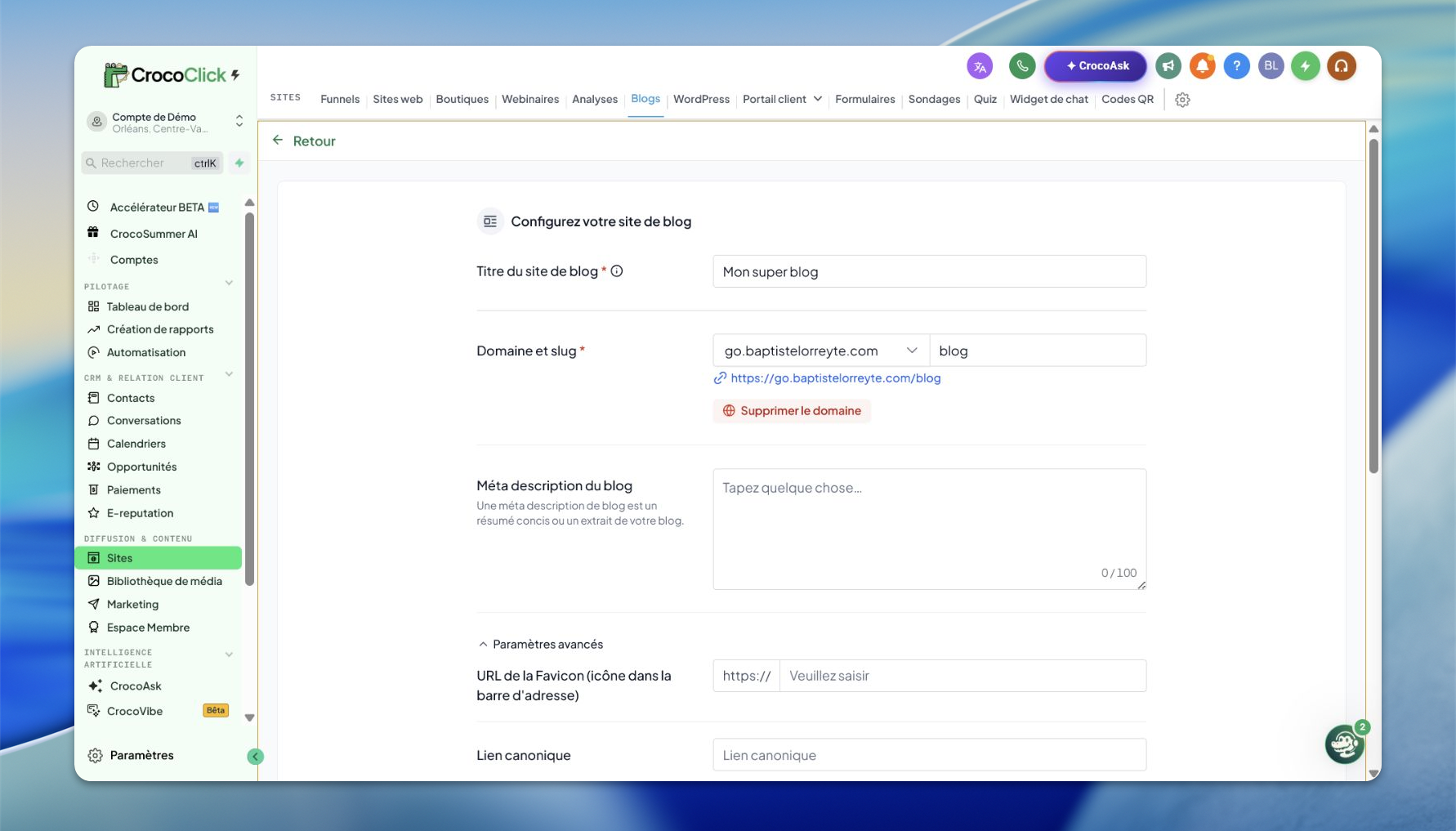The width and height of the screenshot is (1456, 831).
Task: Click the Rechercher search box
Action: (x=152, y=163)
